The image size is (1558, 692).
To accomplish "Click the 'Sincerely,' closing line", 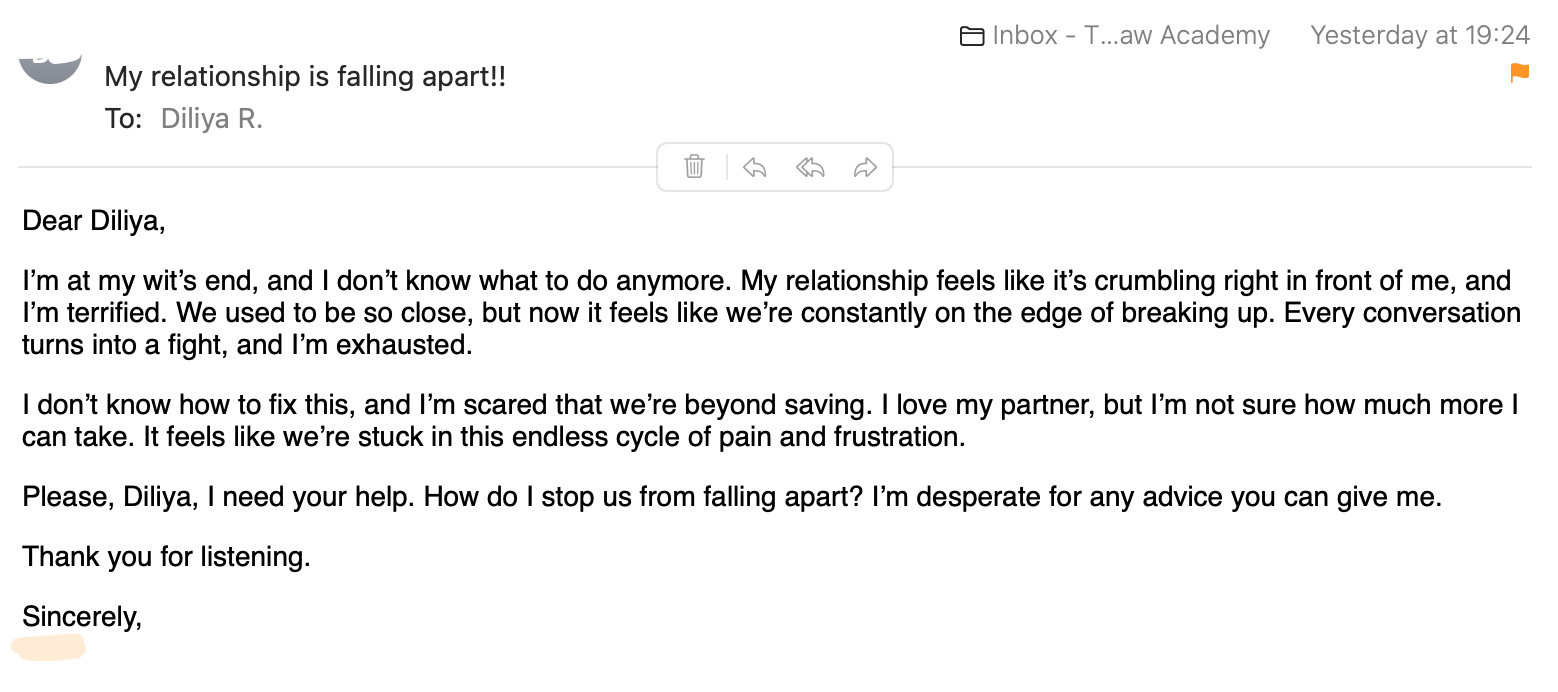I will 82,617.
